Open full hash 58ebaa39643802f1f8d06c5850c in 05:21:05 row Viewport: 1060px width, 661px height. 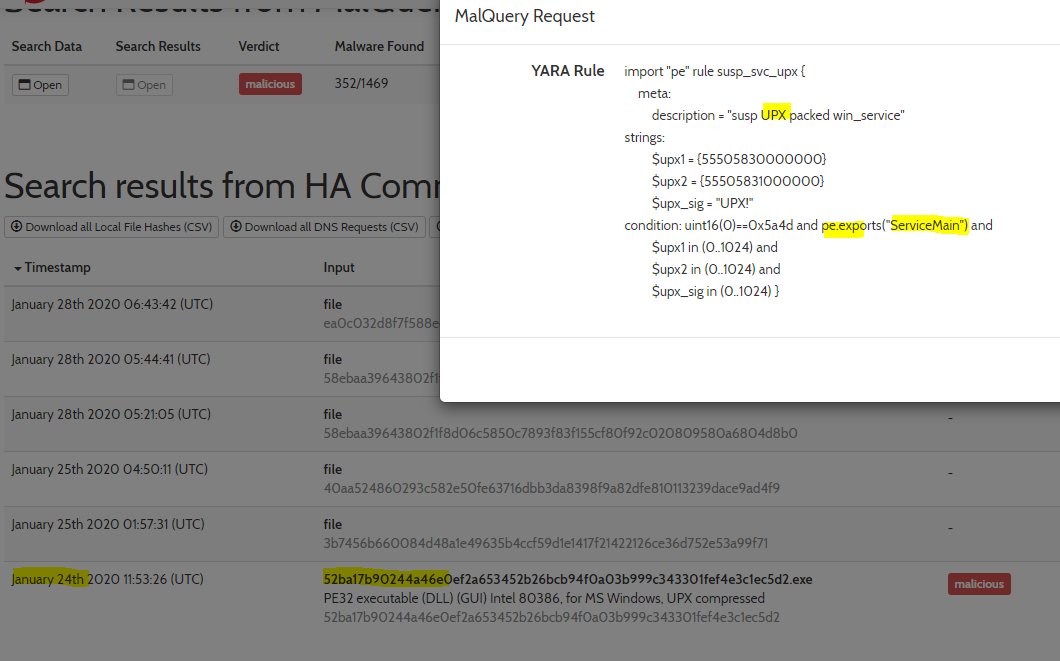(560, 433)
